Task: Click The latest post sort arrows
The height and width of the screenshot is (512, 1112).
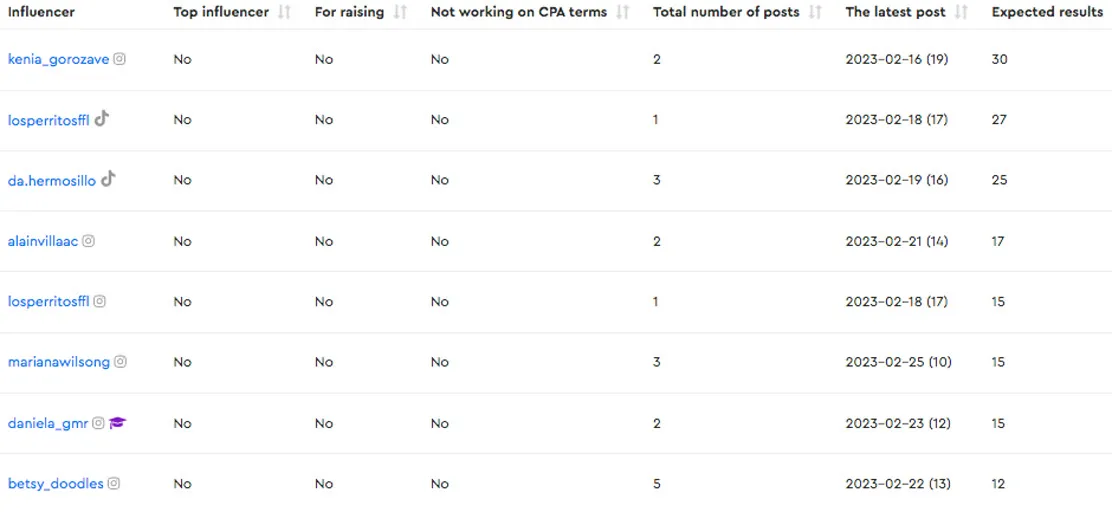Action: pyautogui.click(x=961, y=12)
